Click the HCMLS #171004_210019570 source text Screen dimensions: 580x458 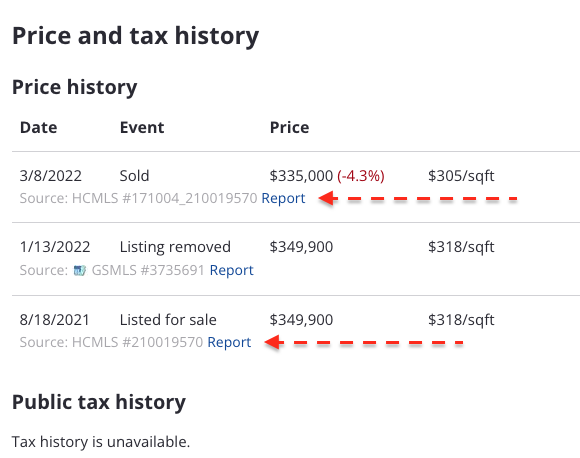pos(164,199)
